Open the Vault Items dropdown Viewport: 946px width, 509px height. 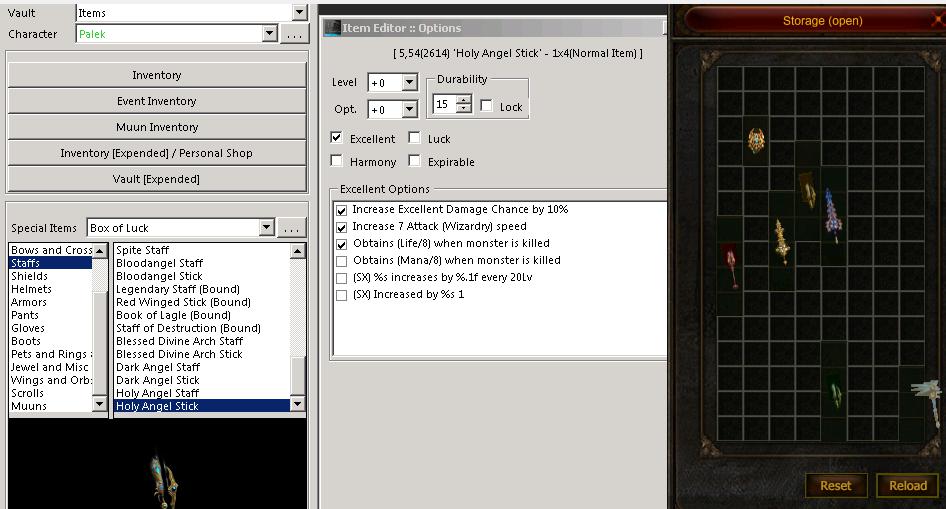299,12
